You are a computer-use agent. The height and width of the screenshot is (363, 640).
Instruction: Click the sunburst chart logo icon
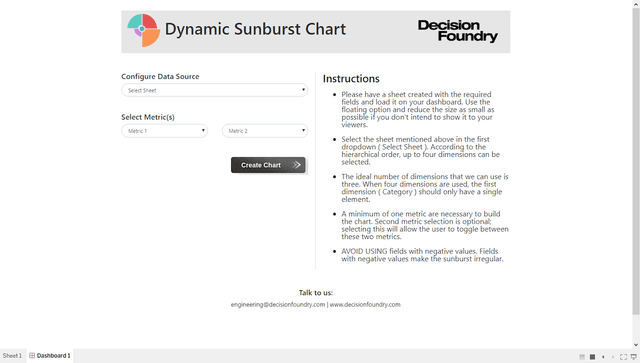(144, 30)
